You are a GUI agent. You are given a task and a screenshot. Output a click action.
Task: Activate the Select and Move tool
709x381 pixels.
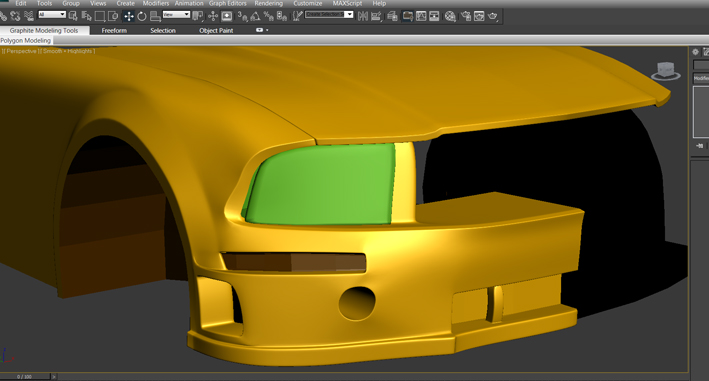[x=129, y=16]
